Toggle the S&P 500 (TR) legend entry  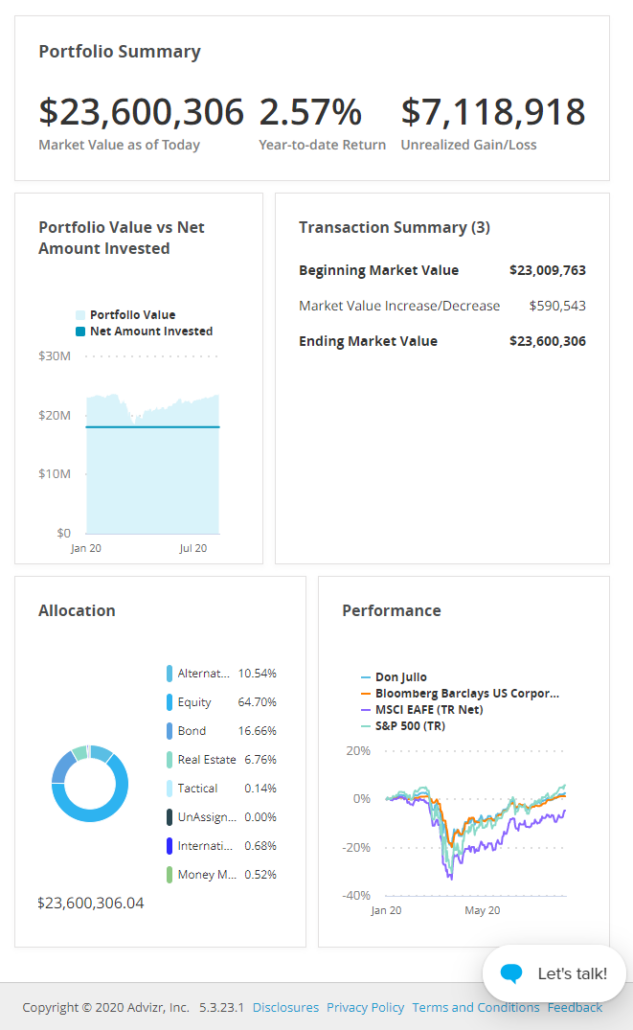tap(409, 726)
